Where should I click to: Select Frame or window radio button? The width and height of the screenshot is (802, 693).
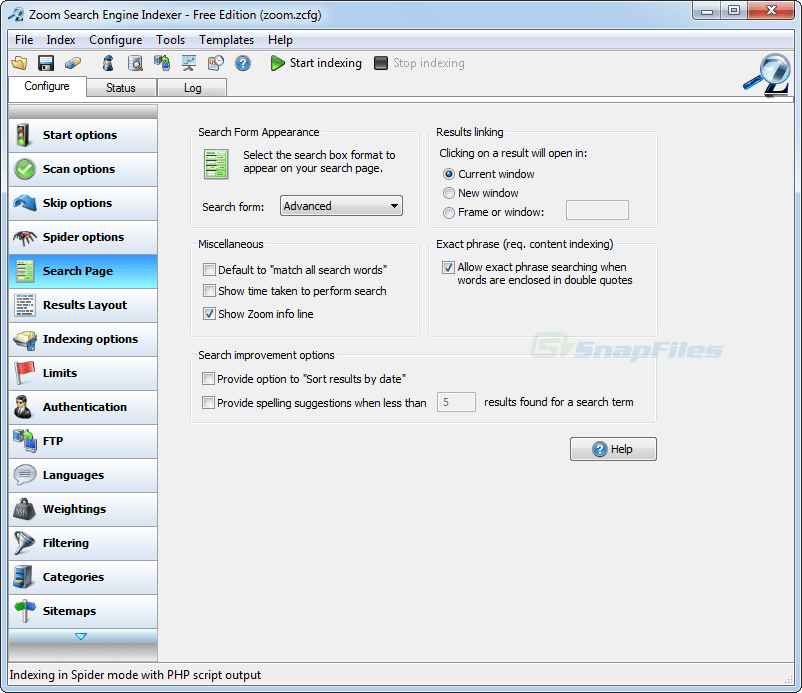coord(449,213)
